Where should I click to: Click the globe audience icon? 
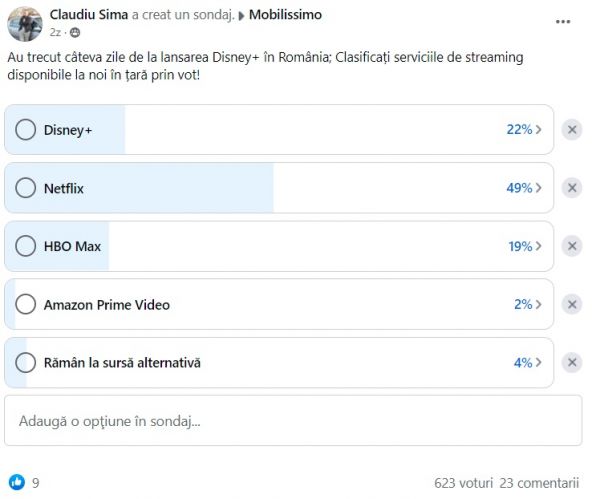click(75, 33)
